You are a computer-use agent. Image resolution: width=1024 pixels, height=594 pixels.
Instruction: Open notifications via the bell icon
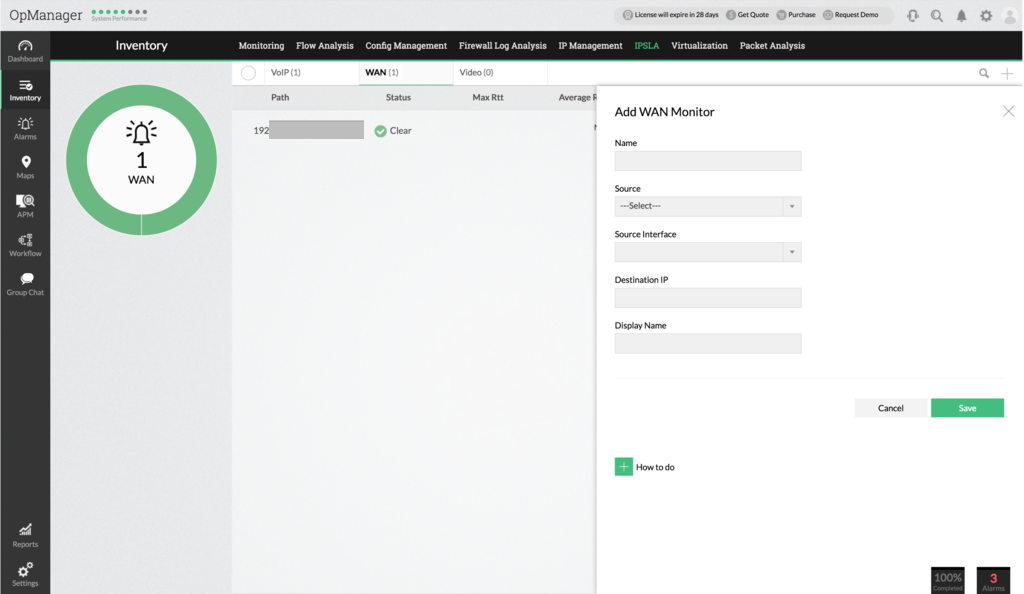tap(960, 15)
